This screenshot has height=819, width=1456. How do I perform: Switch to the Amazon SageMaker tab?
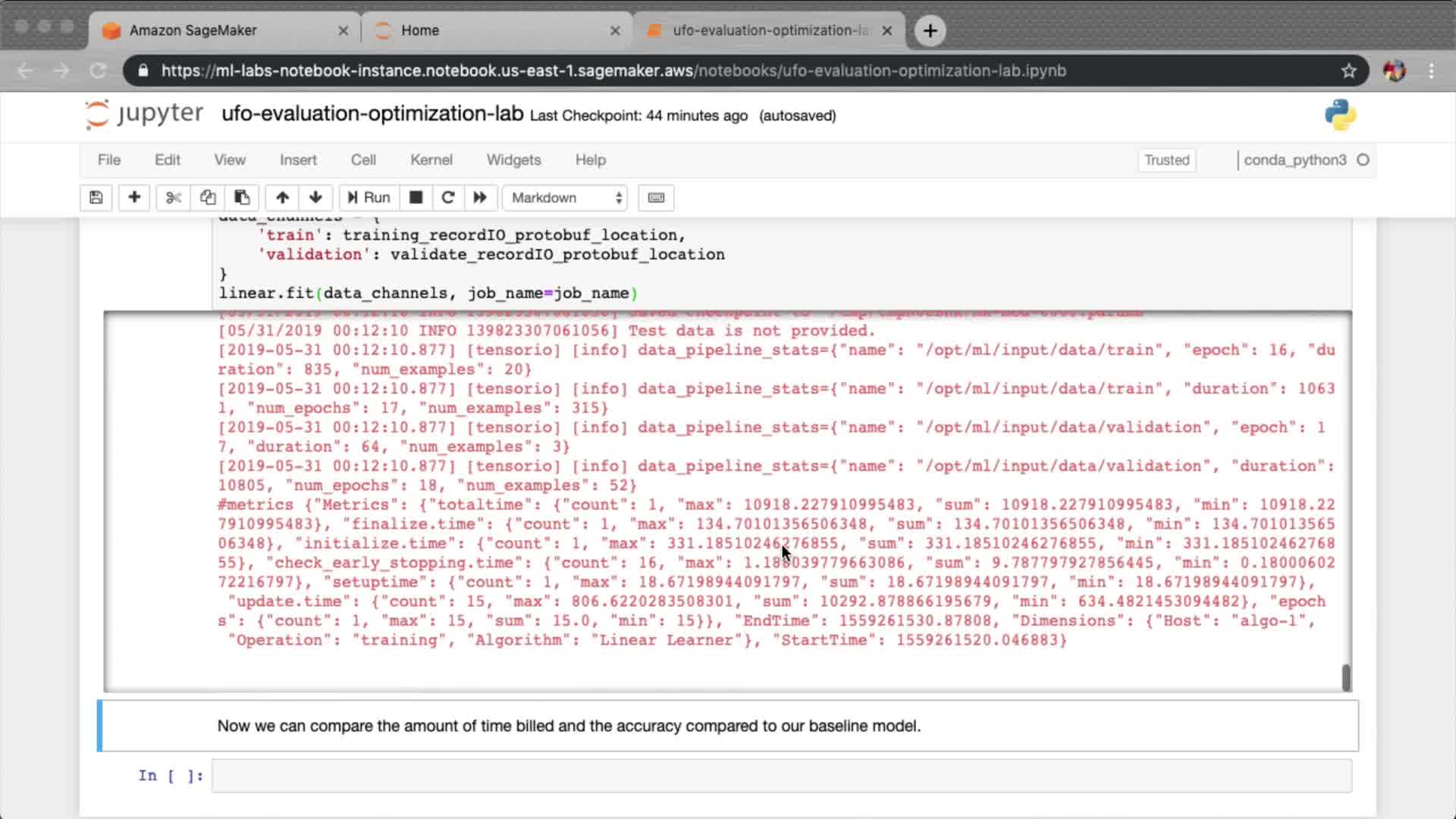click(x=193, y=30)
